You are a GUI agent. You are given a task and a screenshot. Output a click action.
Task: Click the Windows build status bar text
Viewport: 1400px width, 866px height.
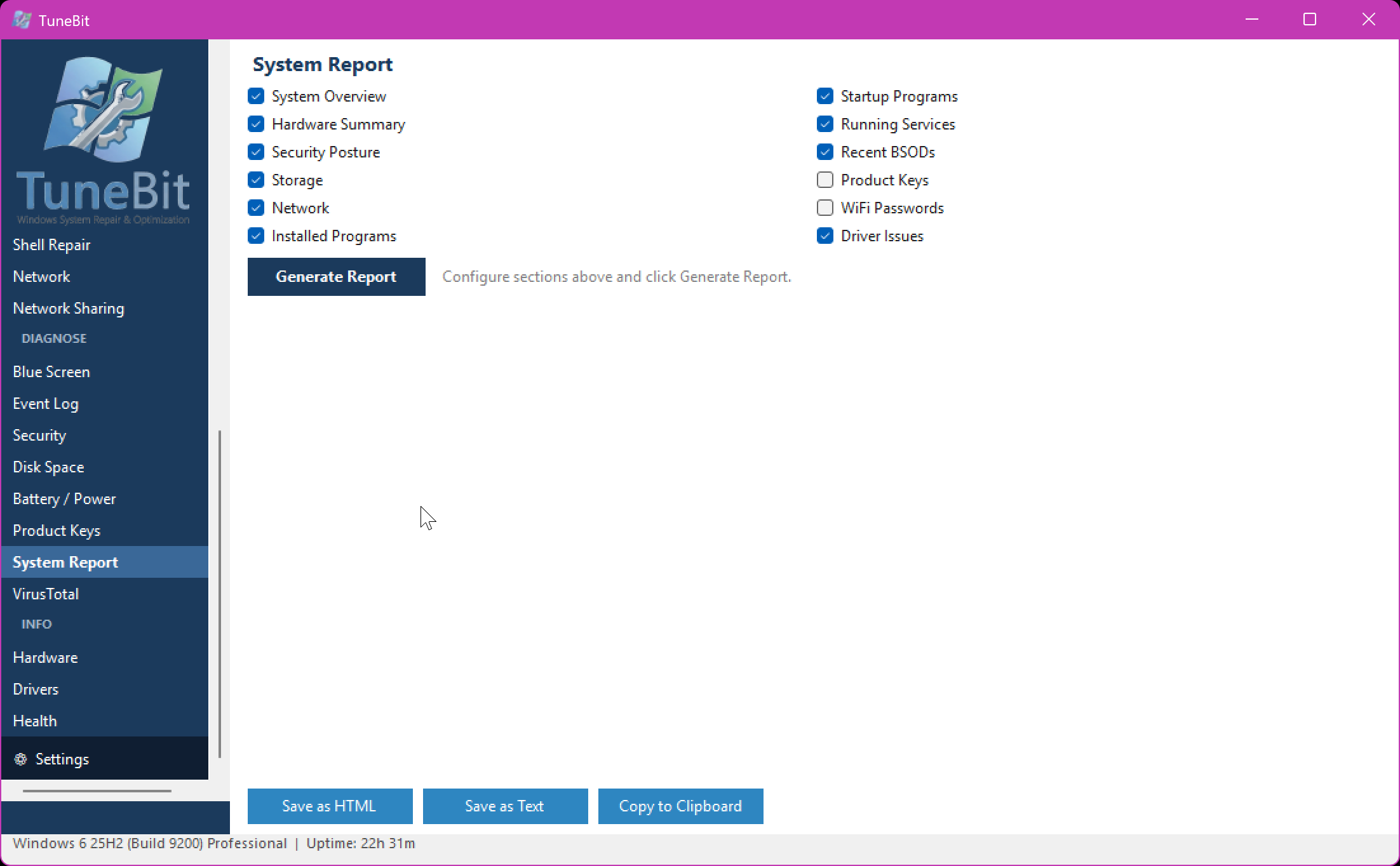click(150, 843)
